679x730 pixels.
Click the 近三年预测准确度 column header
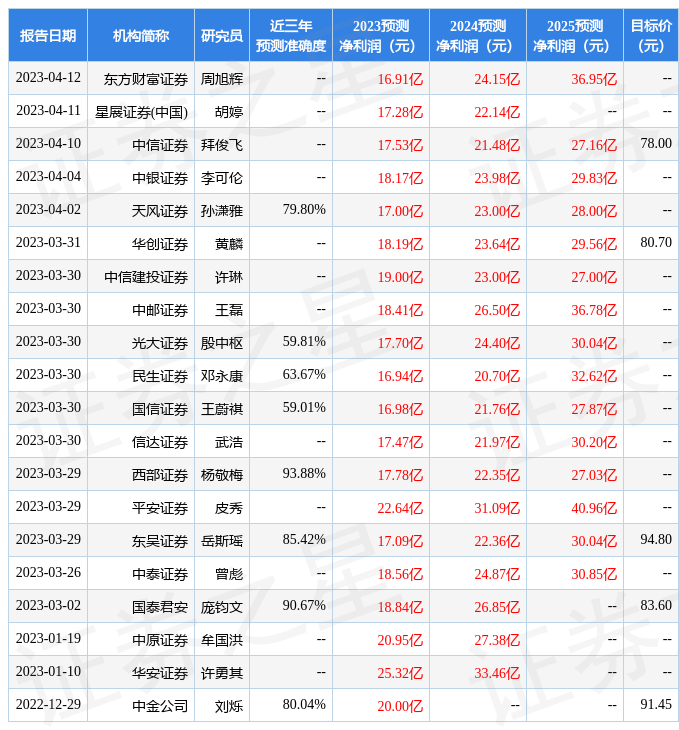[x=291, y=35]
